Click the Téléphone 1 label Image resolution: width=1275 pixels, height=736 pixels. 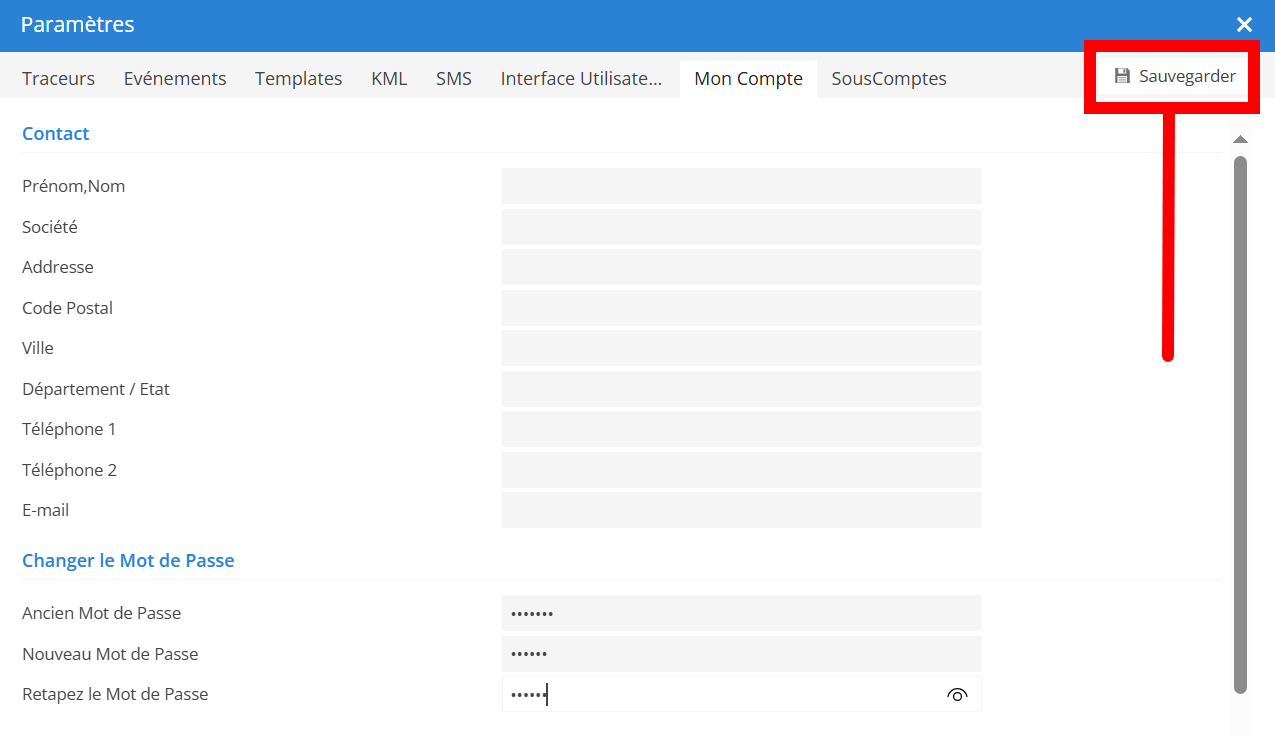(x=69, y=429)
